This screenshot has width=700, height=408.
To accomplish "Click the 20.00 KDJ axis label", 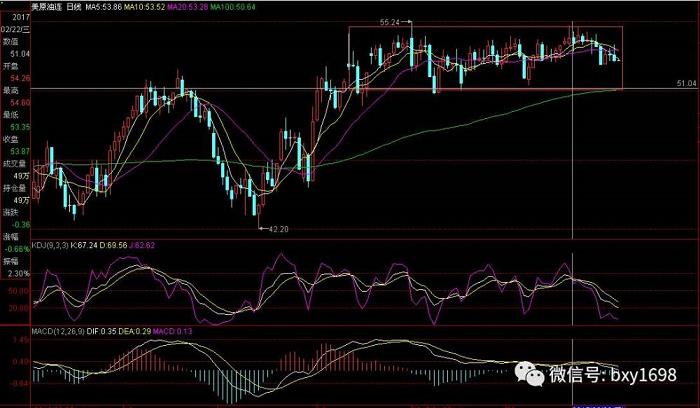I will (19, 308).
